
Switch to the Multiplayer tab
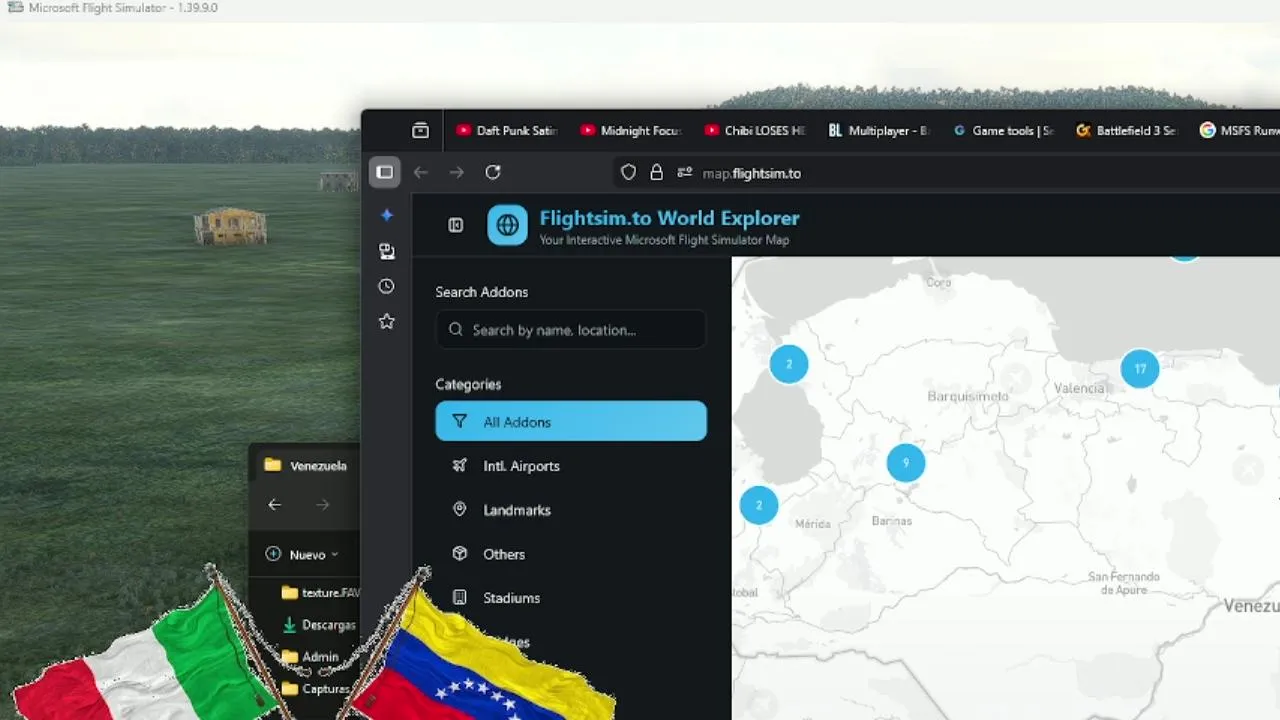tap(879, 130)
